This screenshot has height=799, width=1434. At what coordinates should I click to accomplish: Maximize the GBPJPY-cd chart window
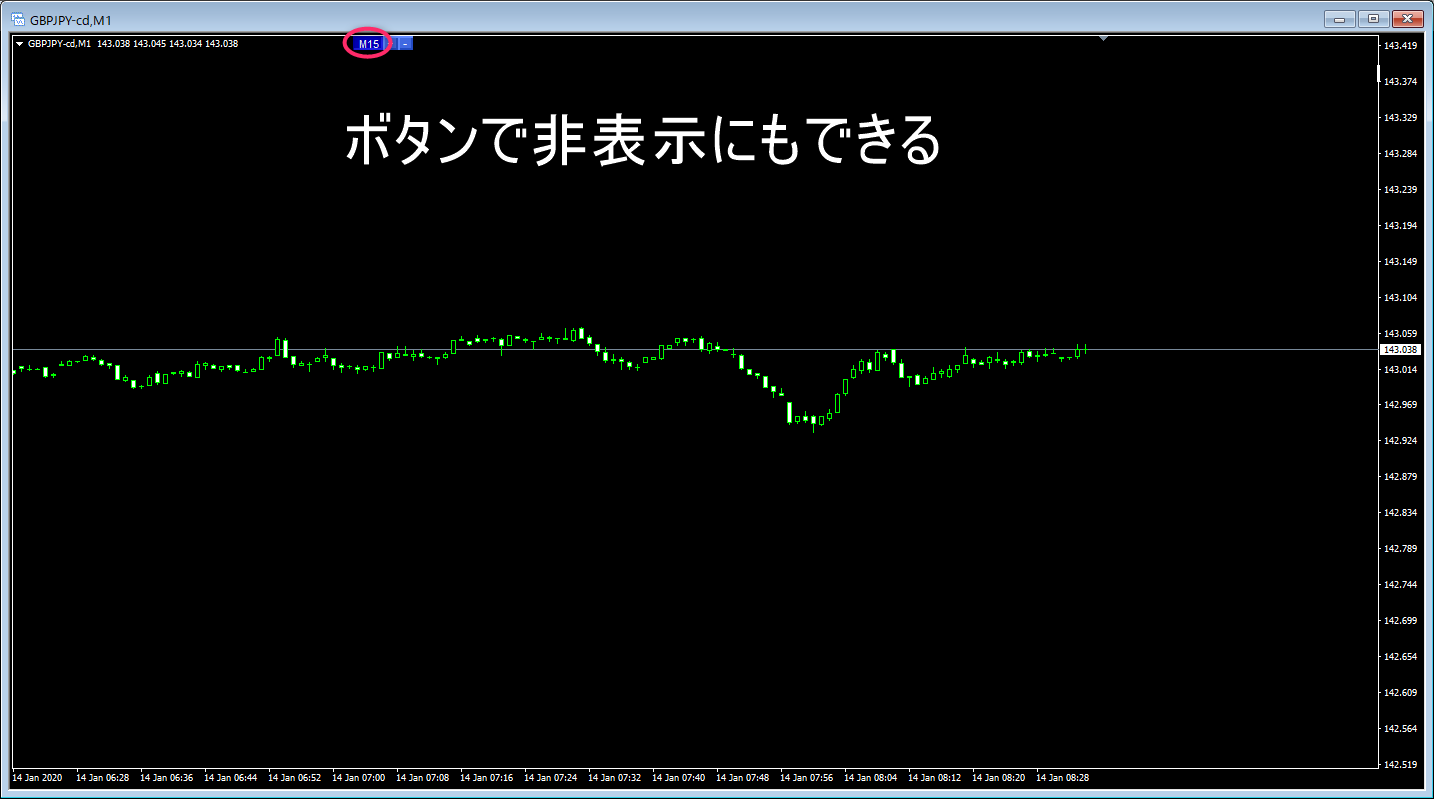tap(1372, 18)
